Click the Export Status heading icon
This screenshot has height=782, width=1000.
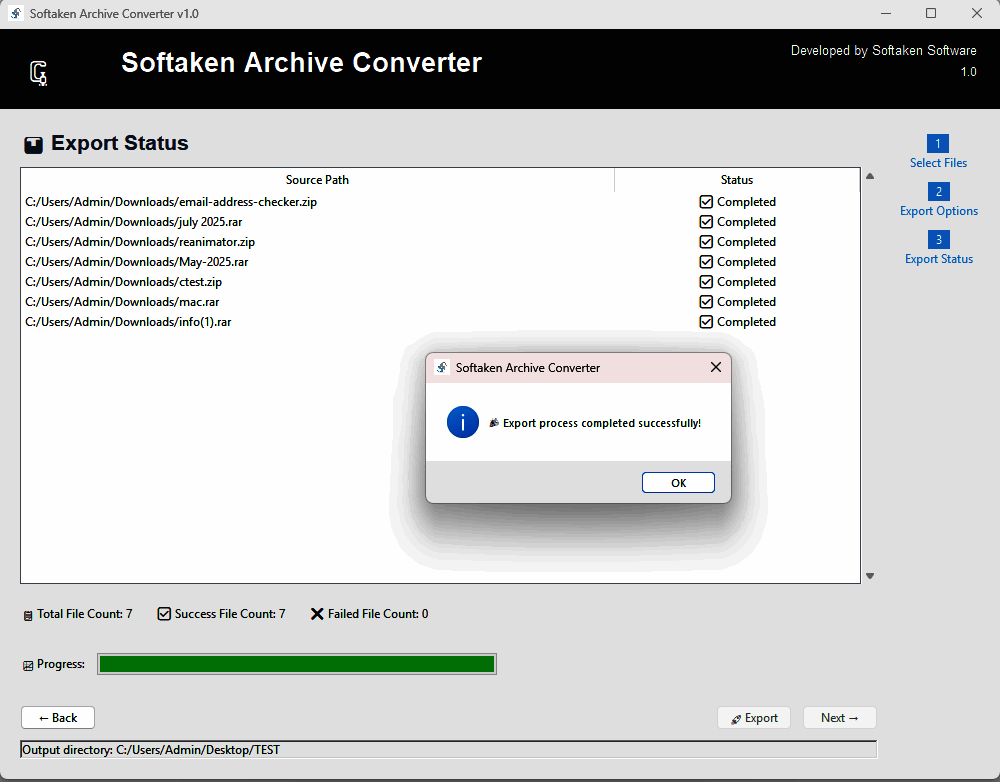(33, 143)
